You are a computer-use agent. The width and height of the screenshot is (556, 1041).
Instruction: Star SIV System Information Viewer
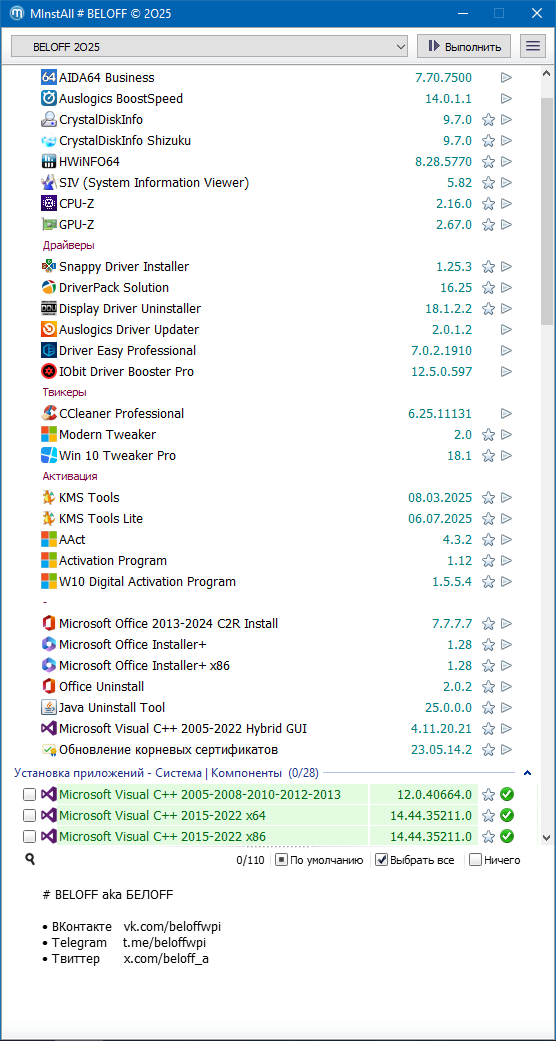click(x=488, y=183)
